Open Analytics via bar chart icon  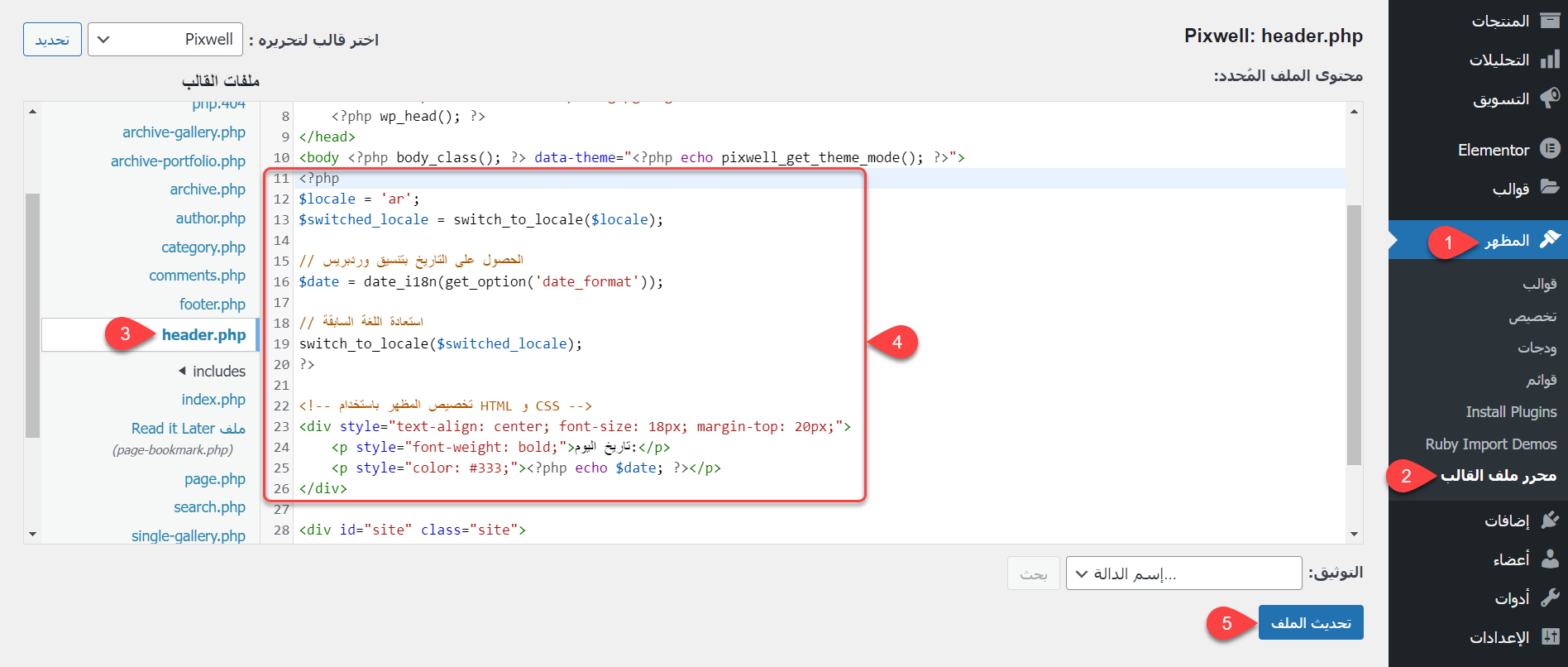coord(1550,60)
